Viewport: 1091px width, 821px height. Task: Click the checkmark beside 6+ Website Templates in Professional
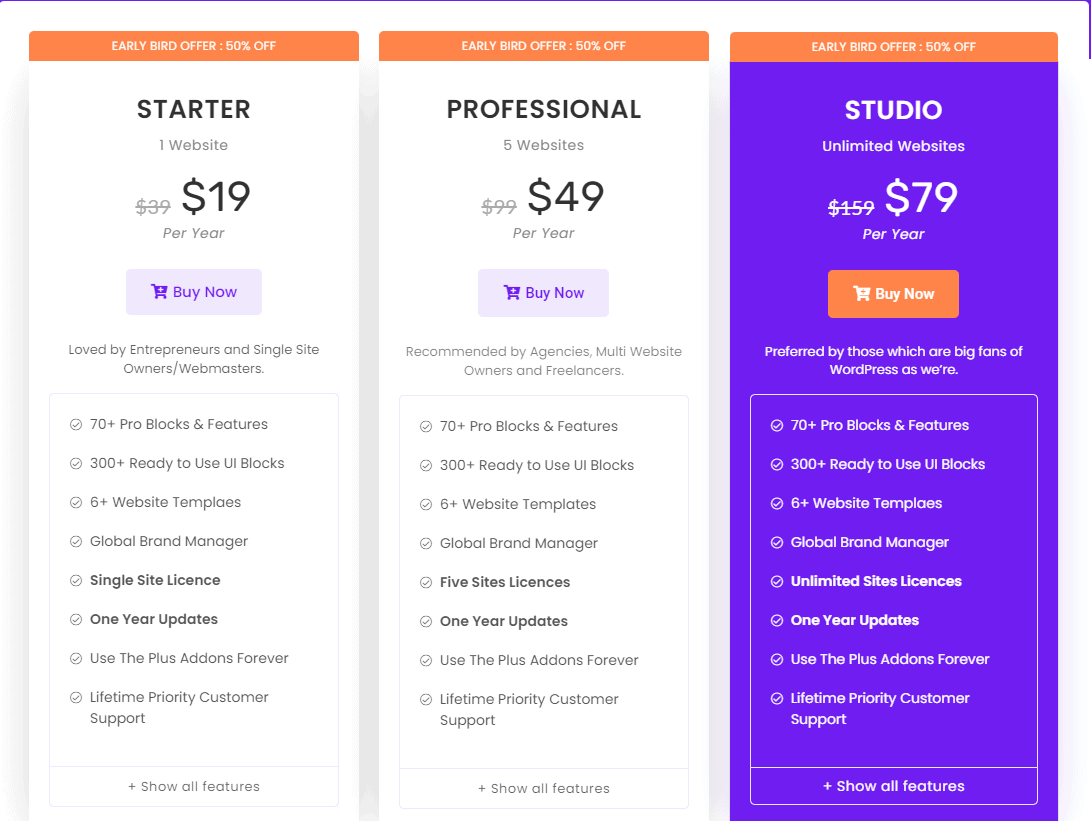[424, 504]
